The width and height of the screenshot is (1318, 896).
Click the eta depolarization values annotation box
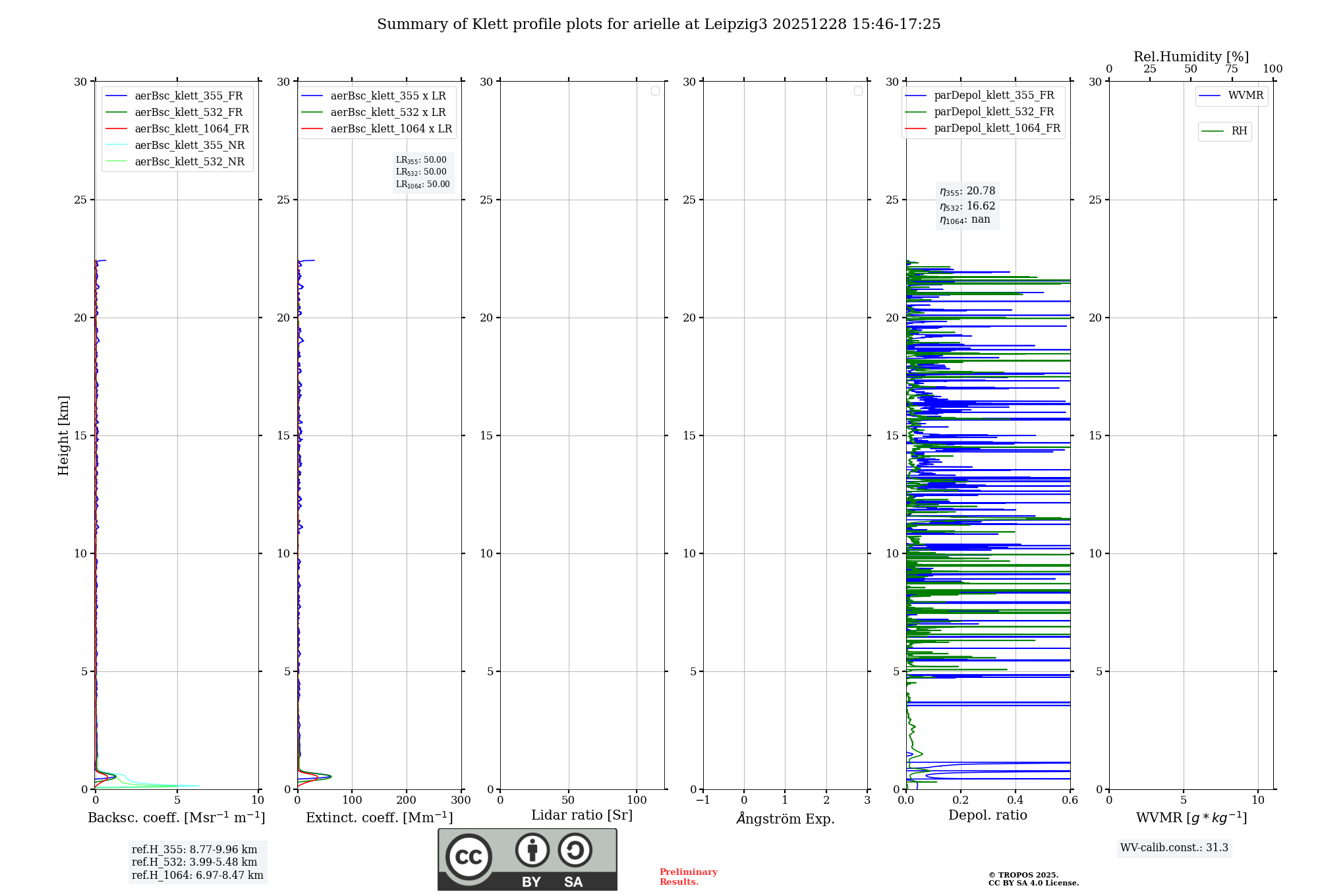pyautogui.click(x=967, y=206)
